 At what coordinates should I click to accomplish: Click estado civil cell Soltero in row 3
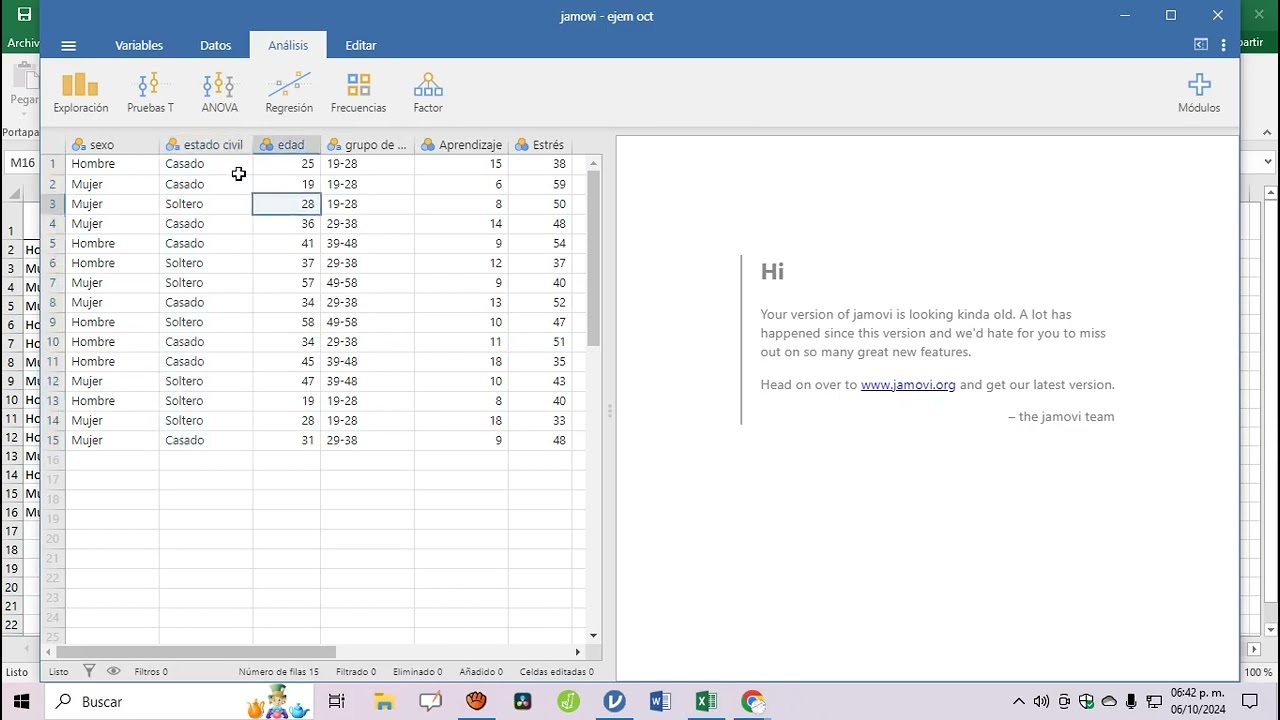pos(206,204)
